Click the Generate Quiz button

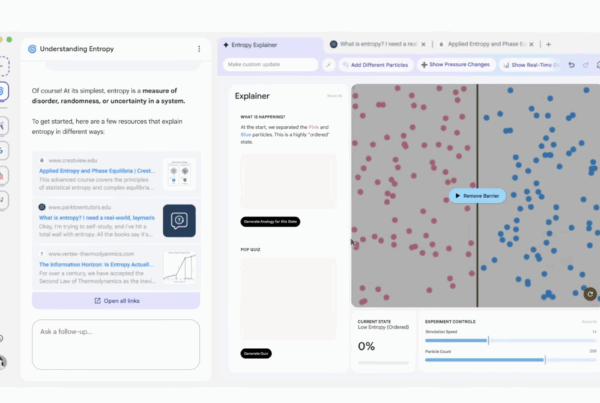[257, 353]
